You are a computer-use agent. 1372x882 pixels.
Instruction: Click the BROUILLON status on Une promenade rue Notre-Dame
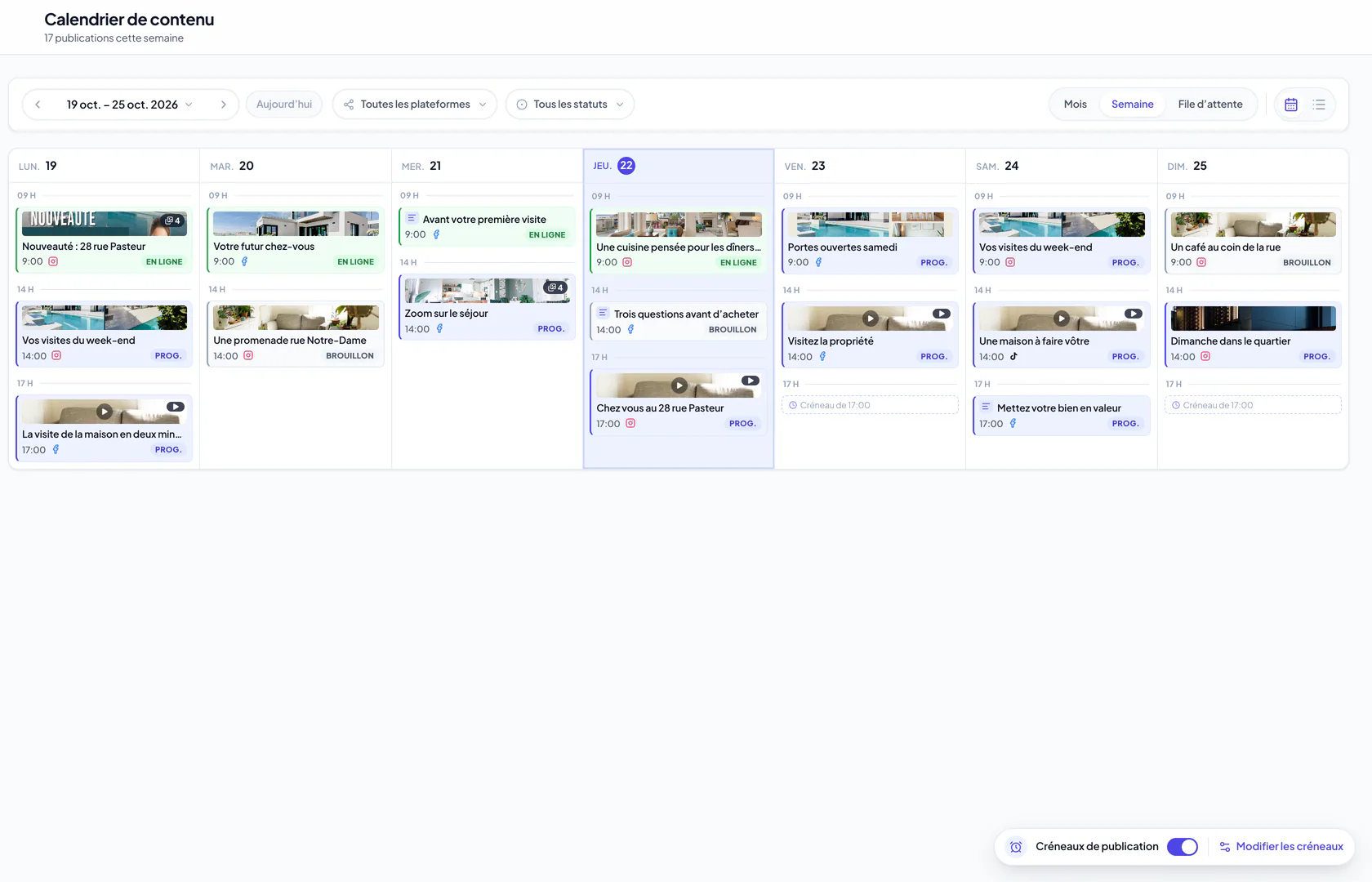pyautogui.click(x=350, y=356)
